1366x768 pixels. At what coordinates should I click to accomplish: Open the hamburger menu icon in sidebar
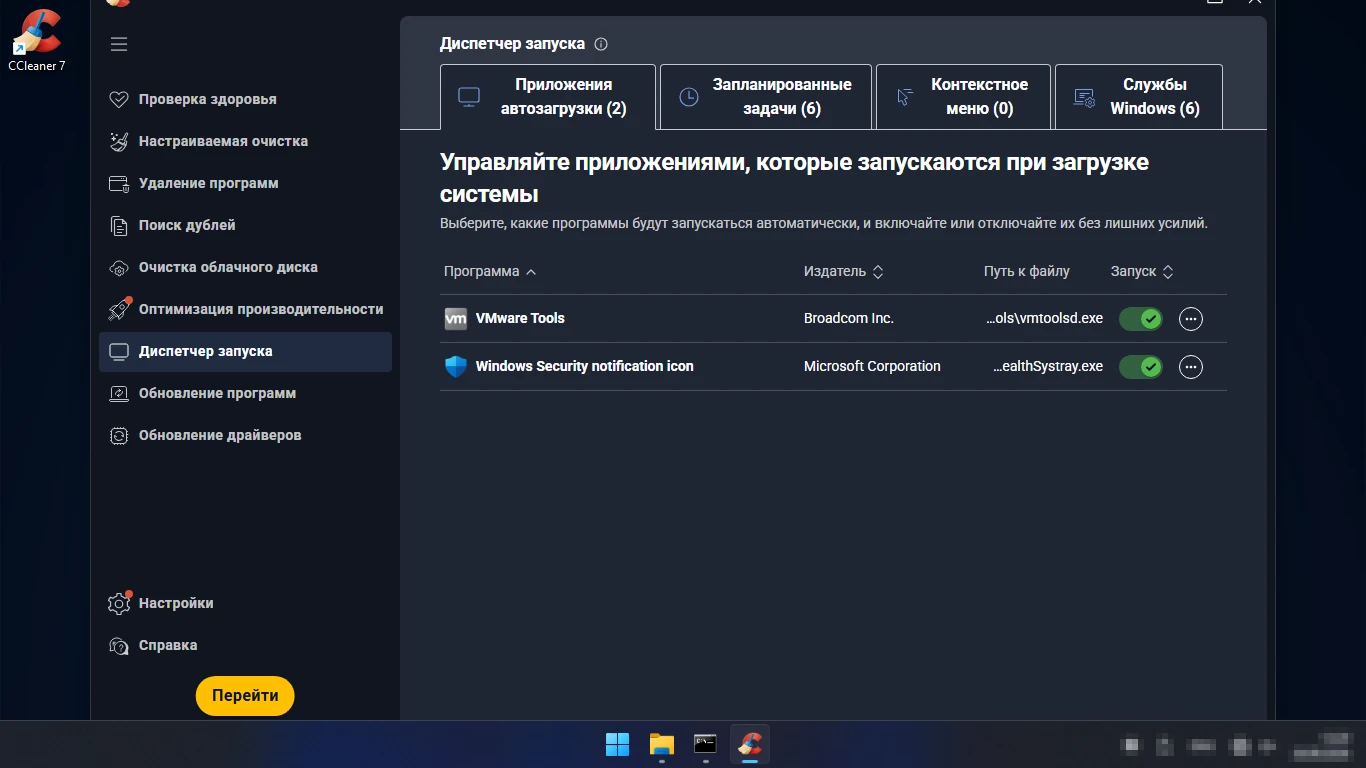pos(119,44)
